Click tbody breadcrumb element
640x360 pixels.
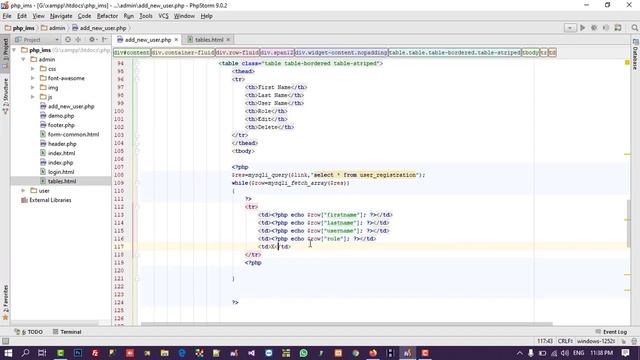531,53
